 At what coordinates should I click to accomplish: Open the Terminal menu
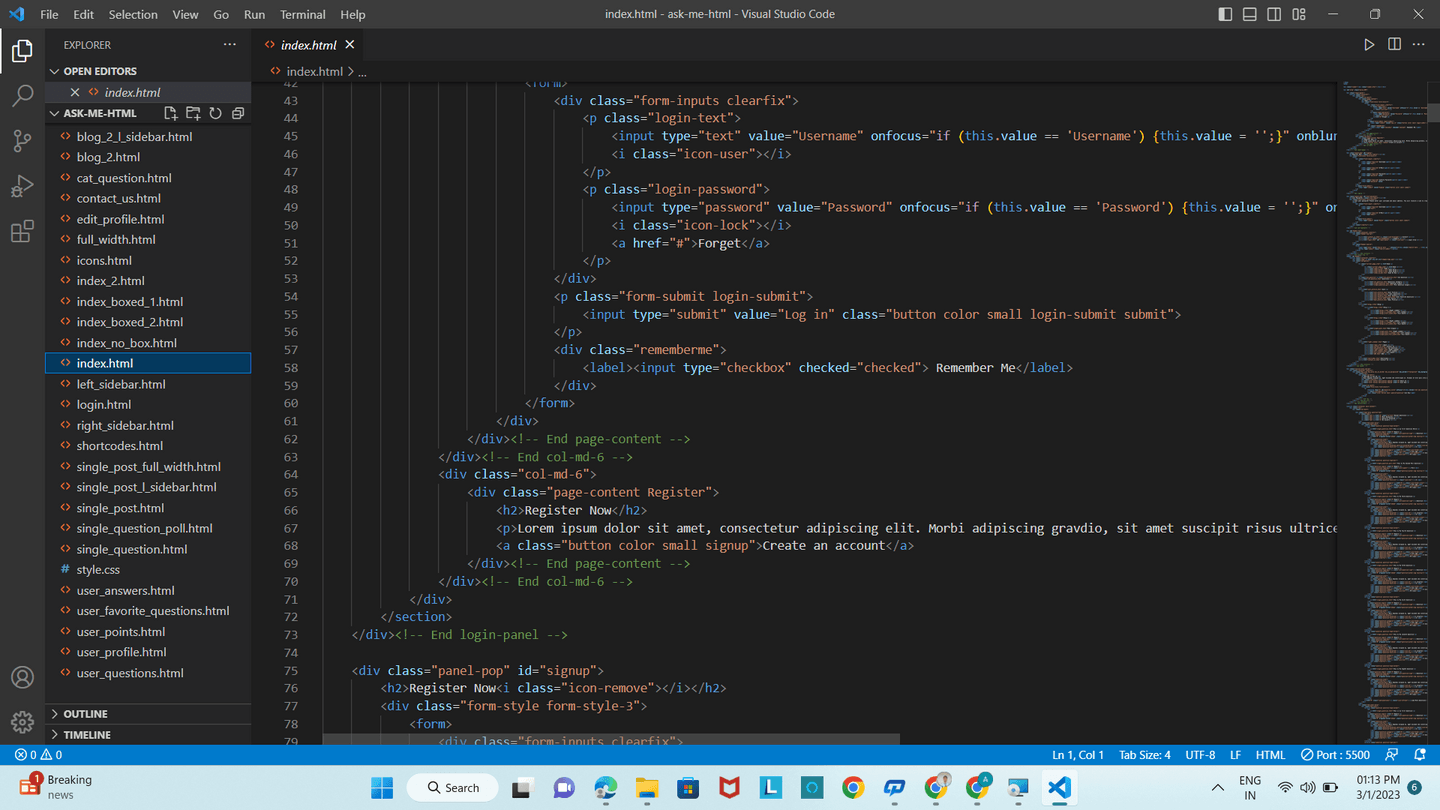click(x=303, y=14)
